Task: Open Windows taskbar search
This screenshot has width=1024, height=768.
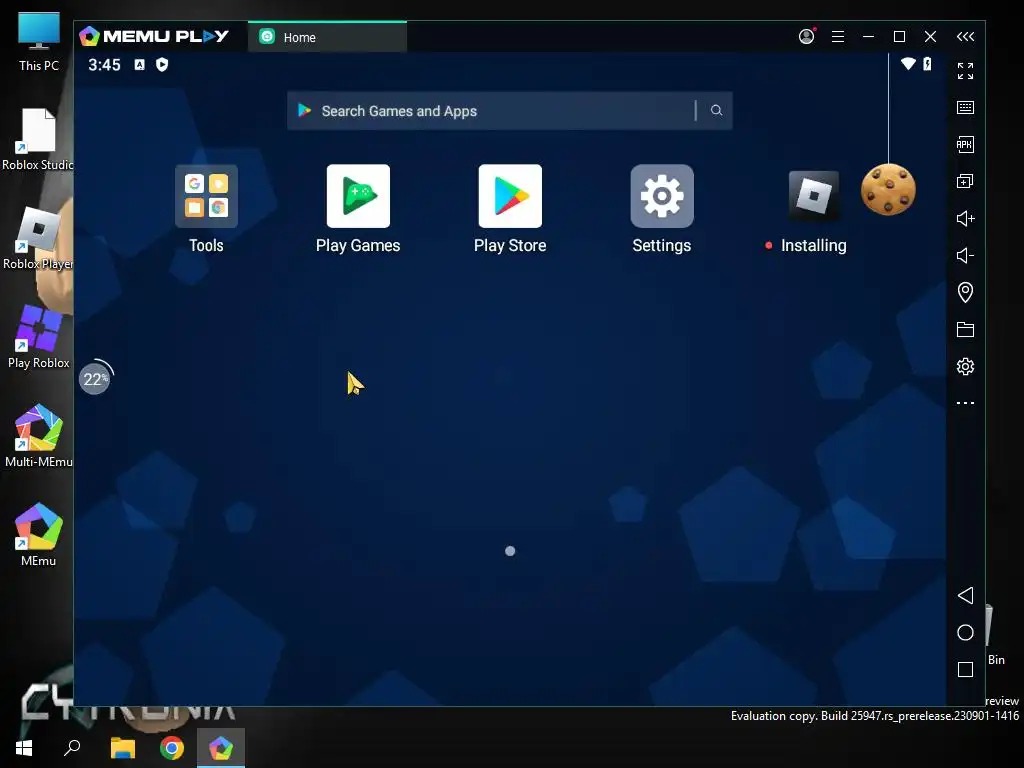Action: click(72, 748)
